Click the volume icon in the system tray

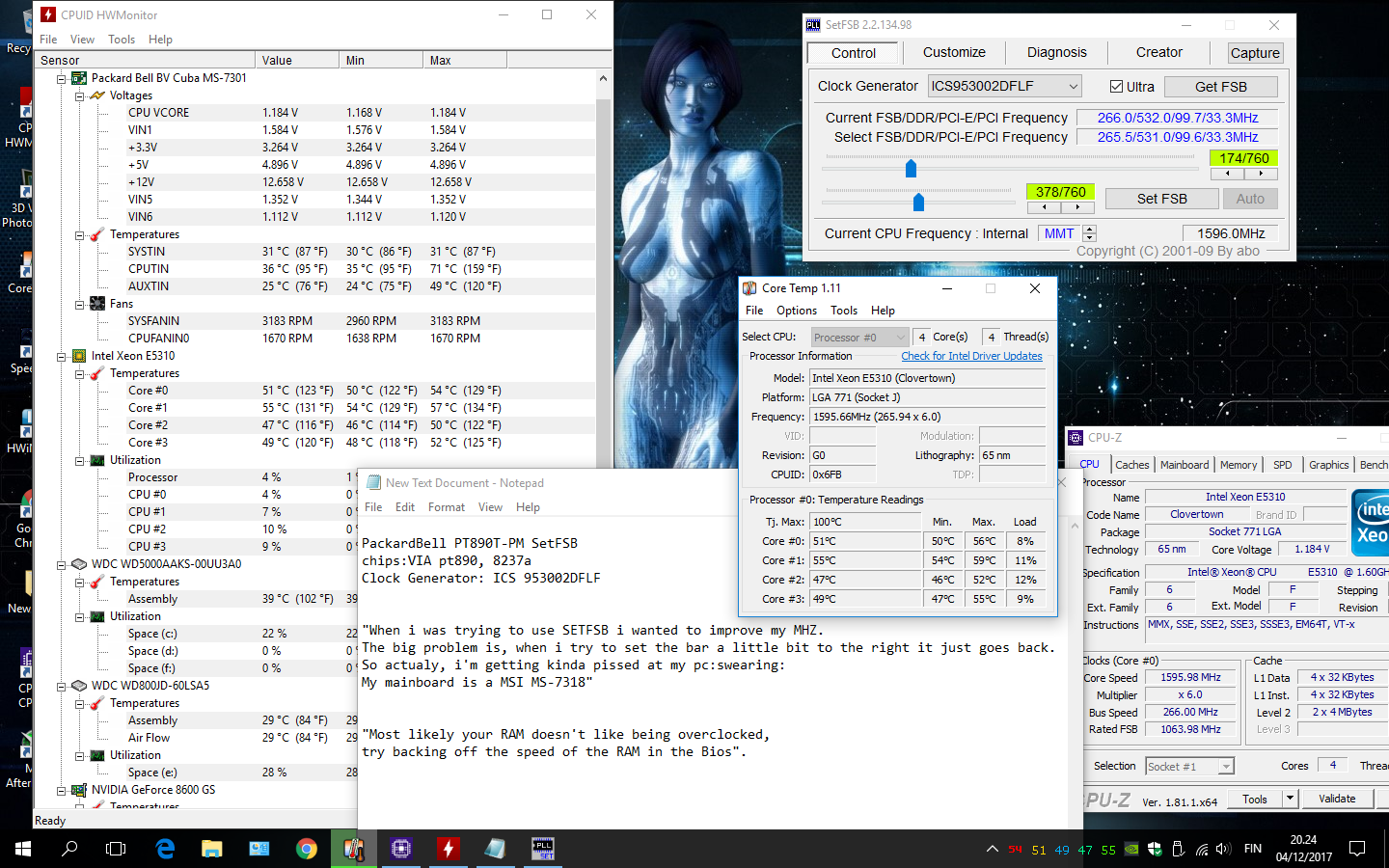point(1223,850)
